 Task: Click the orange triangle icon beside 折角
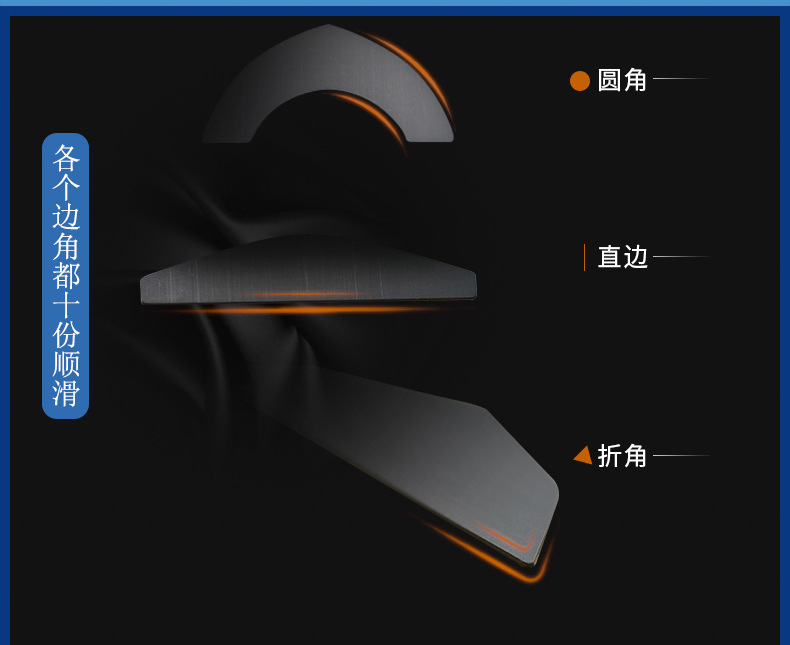point(583,455)
